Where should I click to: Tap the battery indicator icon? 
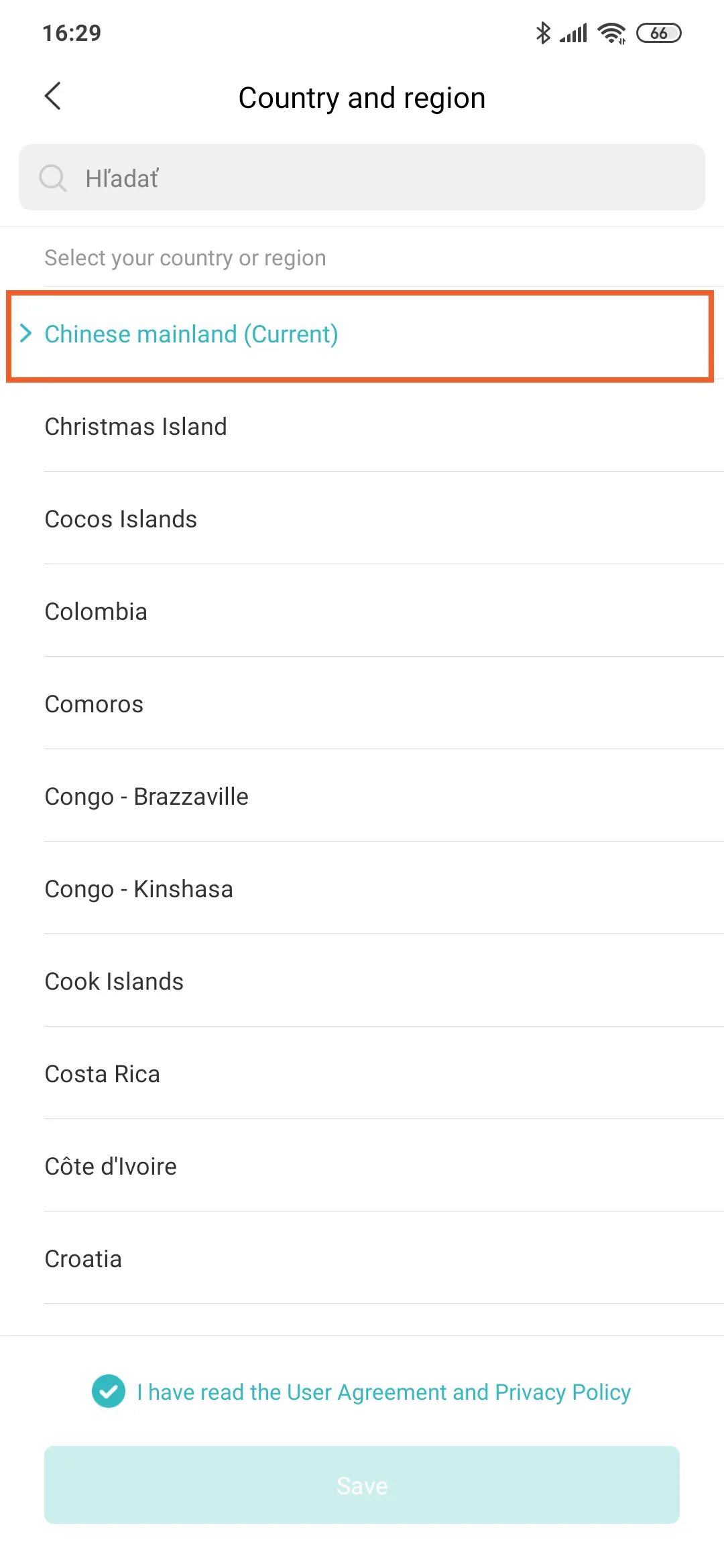(659, 33)
